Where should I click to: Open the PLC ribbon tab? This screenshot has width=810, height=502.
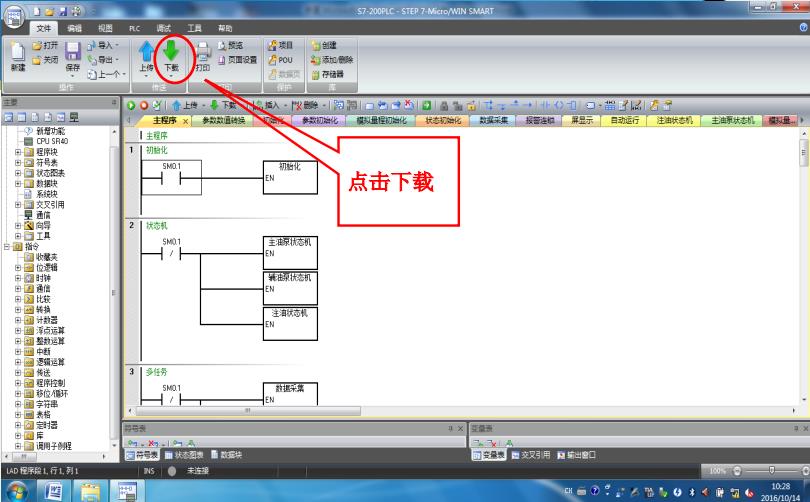point(134,29)
